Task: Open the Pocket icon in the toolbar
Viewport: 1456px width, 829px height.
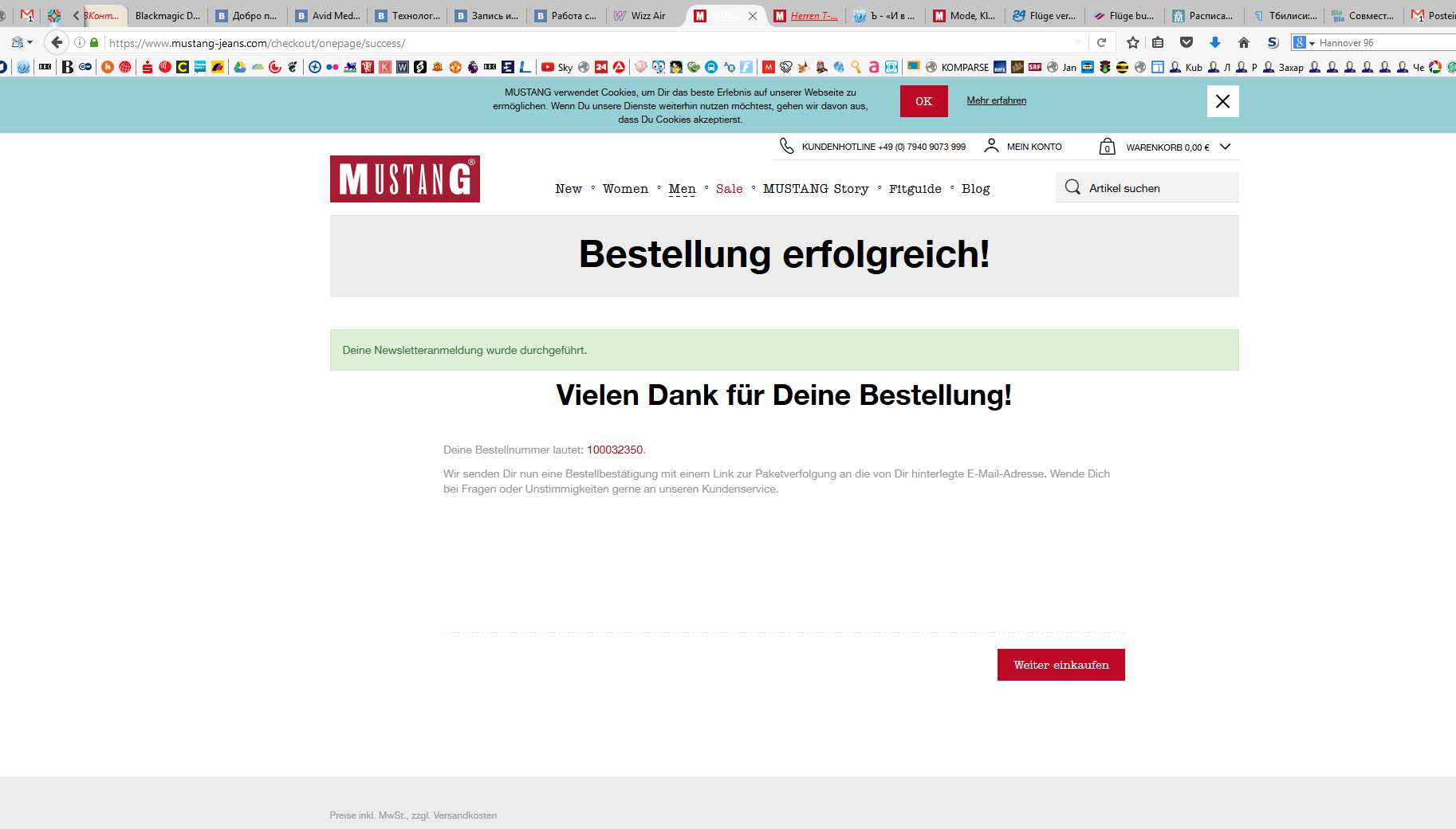Action: click(1186, 42)
